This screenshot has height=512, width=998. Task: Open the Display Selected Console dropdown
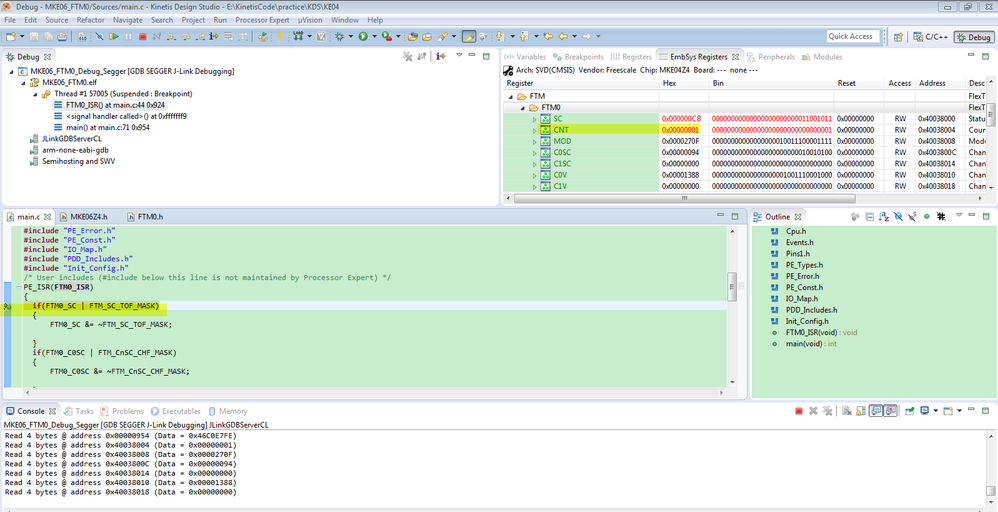(936, 411)
